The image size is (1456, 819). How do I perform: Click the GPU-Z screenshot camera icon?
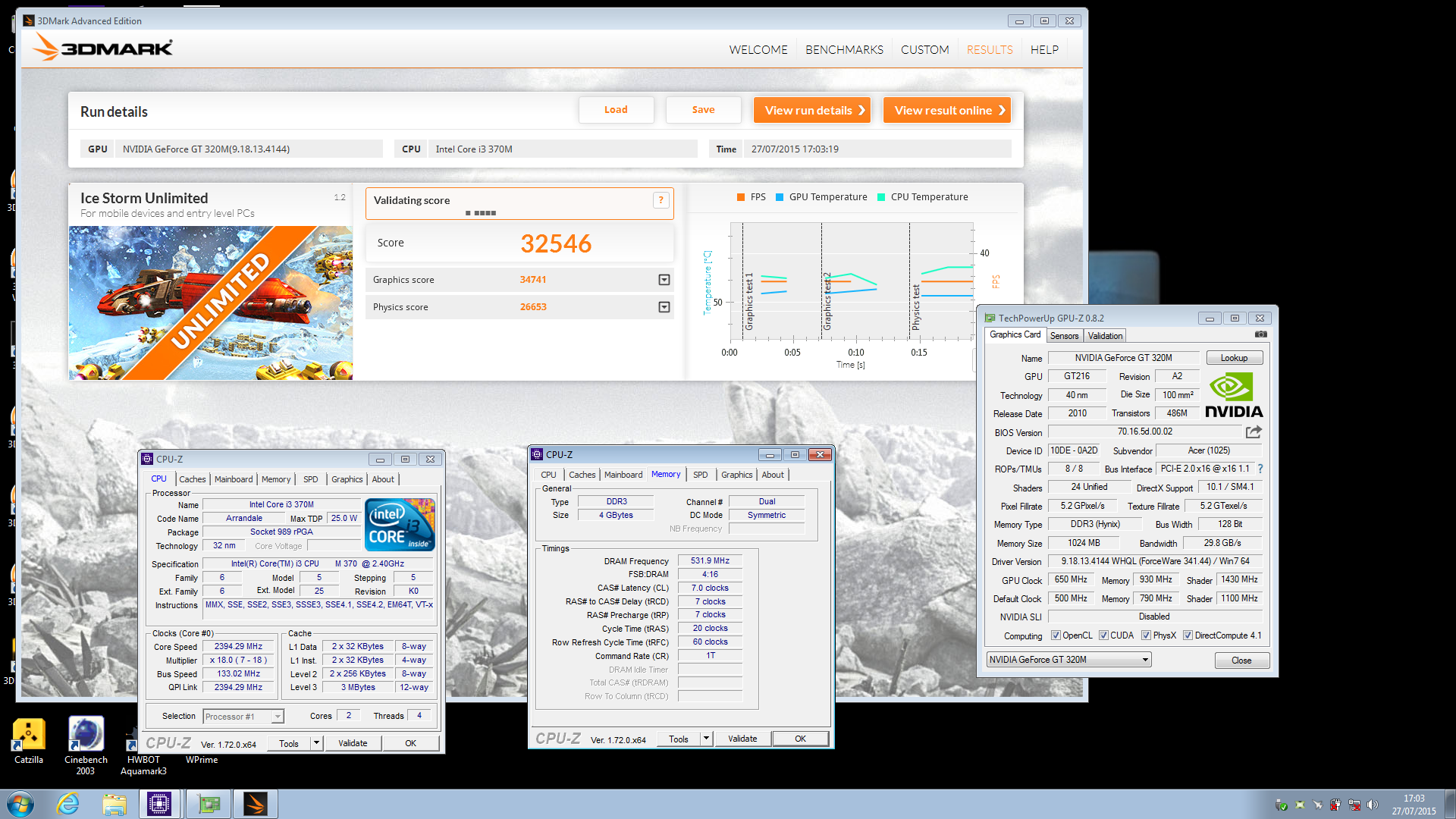click(x=1260, y=334)
